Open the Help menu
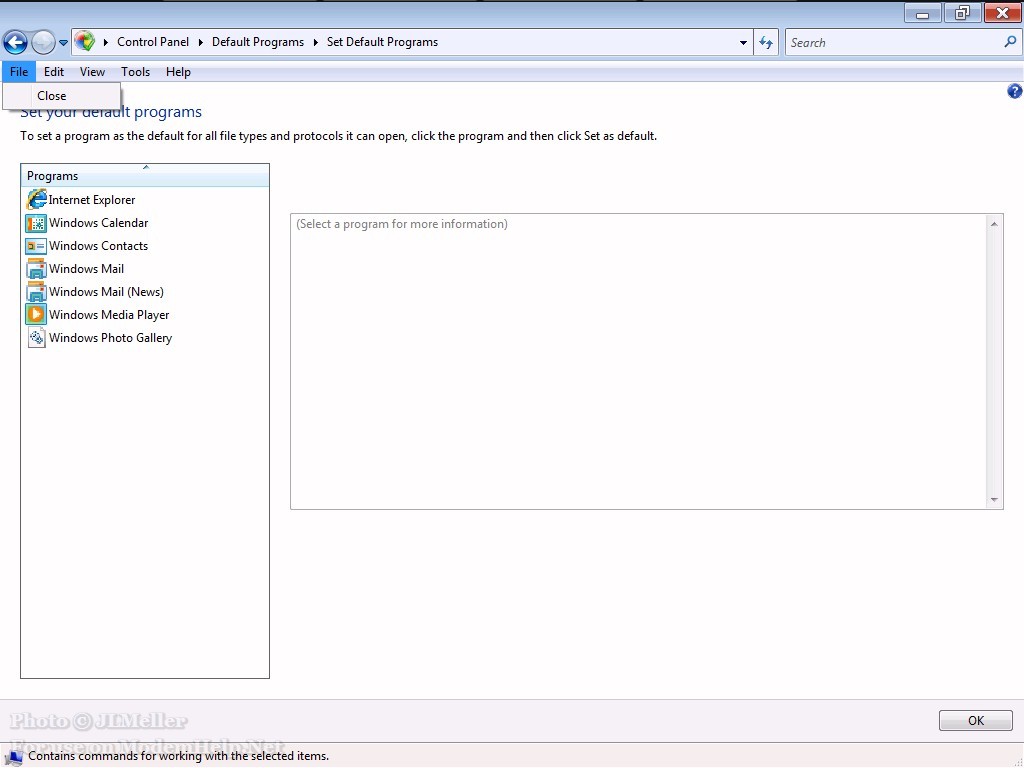This screenshot has height=768, width=1024. pyautogui.click(x=178, y=72)
